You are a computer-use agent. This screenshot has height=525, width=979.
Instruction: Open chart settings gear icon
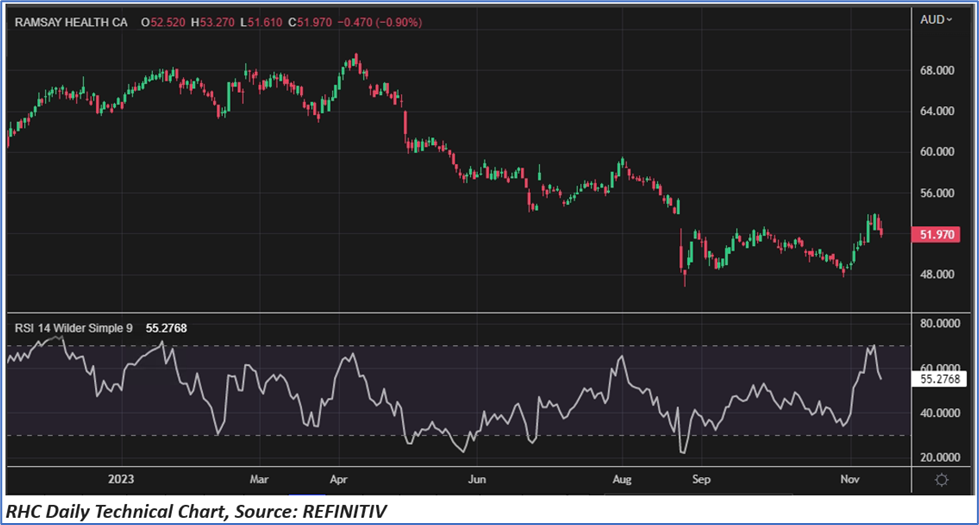tap(942, 480)
